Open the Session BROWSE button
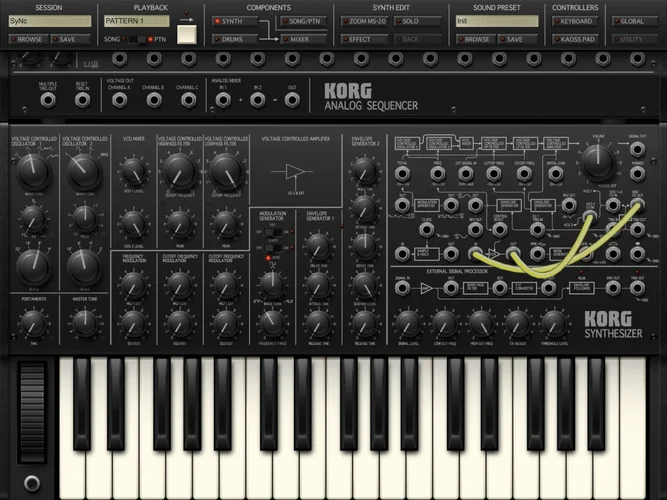 (29, 39)
